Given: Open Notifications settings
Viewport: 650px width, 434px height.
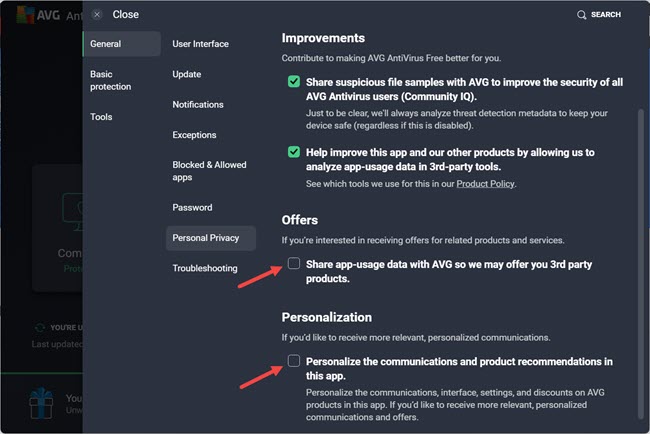Looking at the screenshot, I should click(x=198, y=105).
